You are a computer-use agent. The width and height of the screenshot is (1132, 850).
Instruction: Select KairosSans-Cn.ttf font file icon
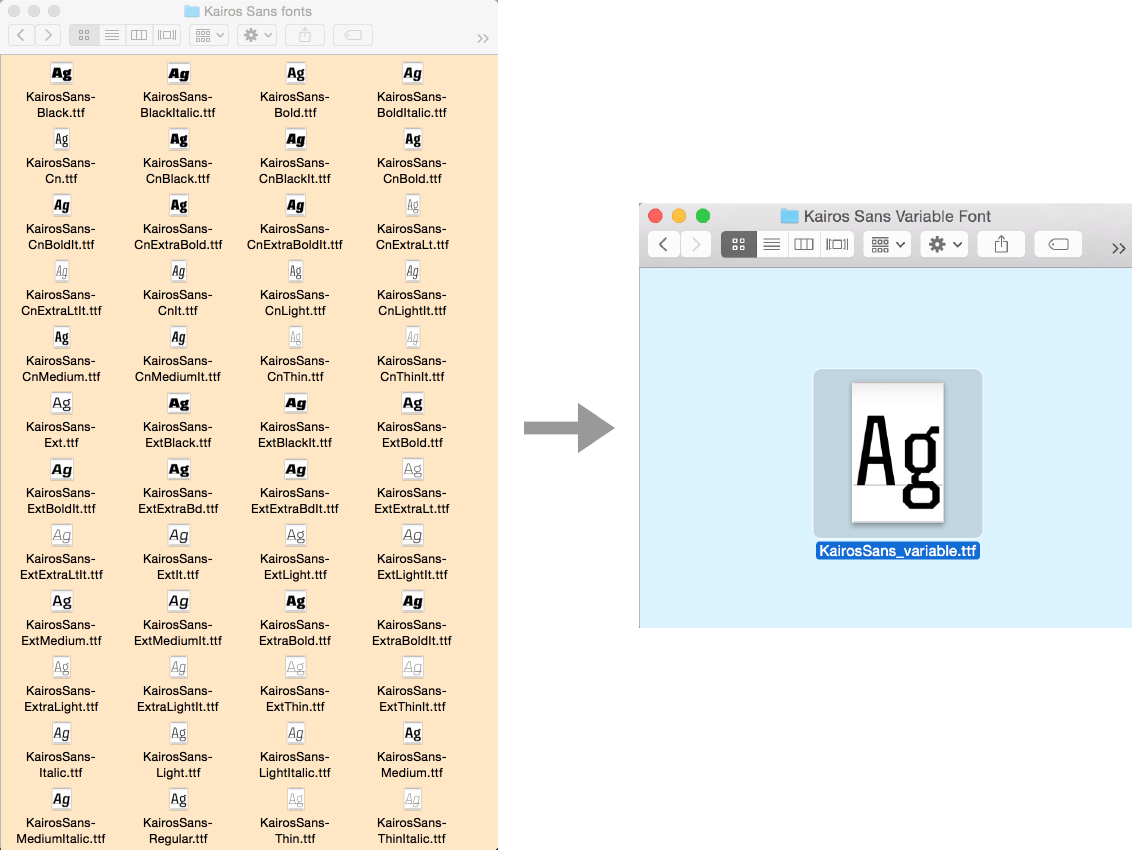(61, 139)
